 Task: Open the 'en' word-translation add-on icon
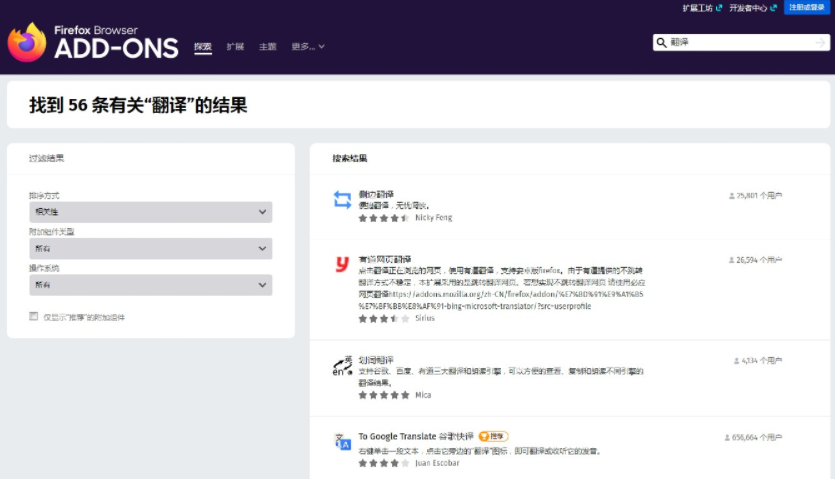click(x=342, y=366)
